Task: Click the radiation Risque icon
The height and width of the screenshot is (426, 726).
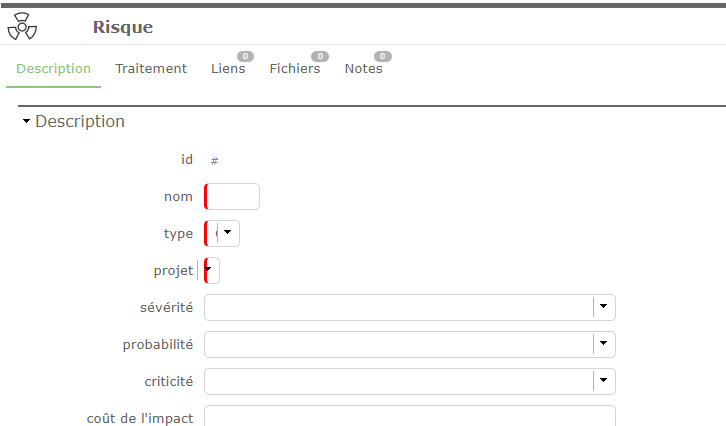Action: (22, 28)
